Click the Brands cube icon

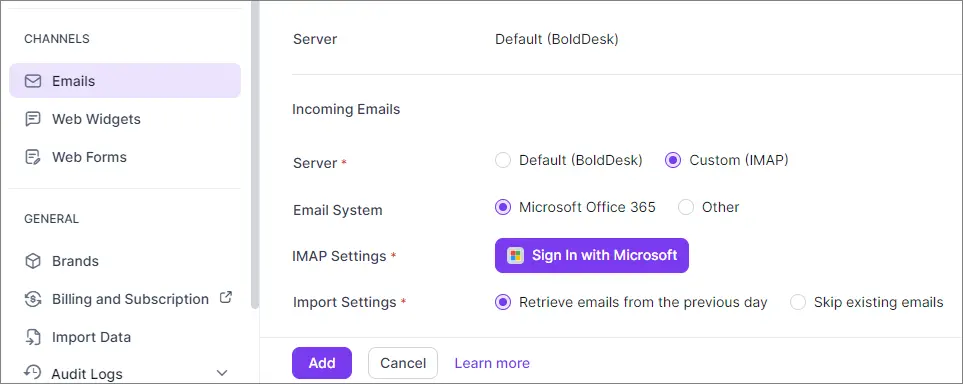(x=33, y=261)
